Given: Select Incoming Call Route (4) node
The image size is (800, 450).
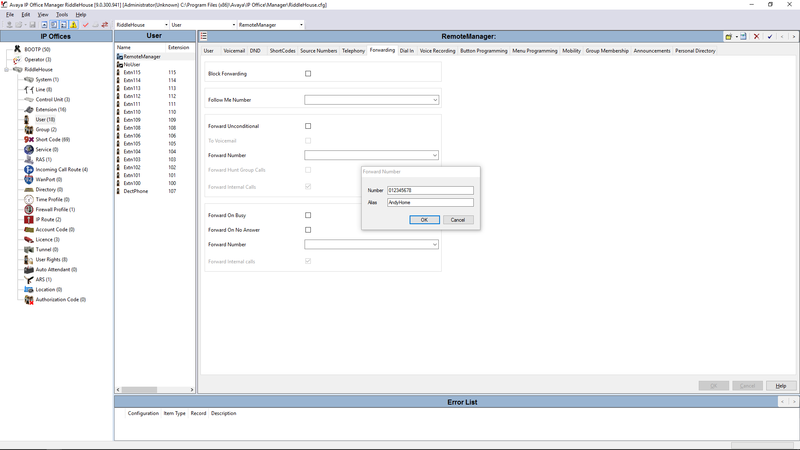Looking at the screenshot, I should (x=62, y=169).
